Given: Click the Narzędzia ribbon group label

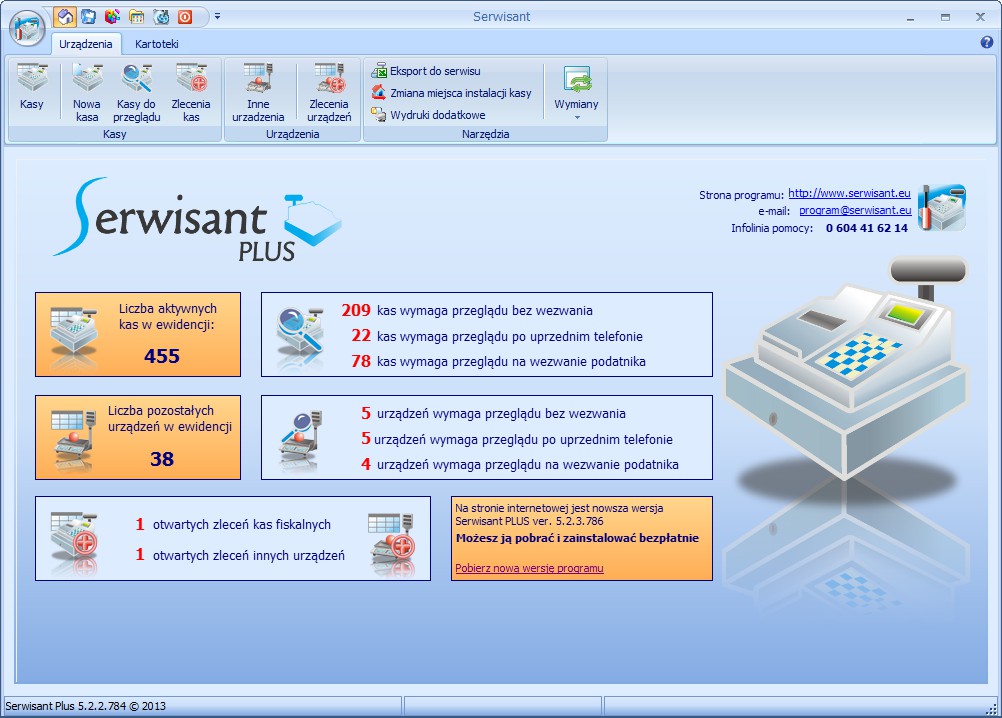Looking at the screenshot, I should (485, 134).
